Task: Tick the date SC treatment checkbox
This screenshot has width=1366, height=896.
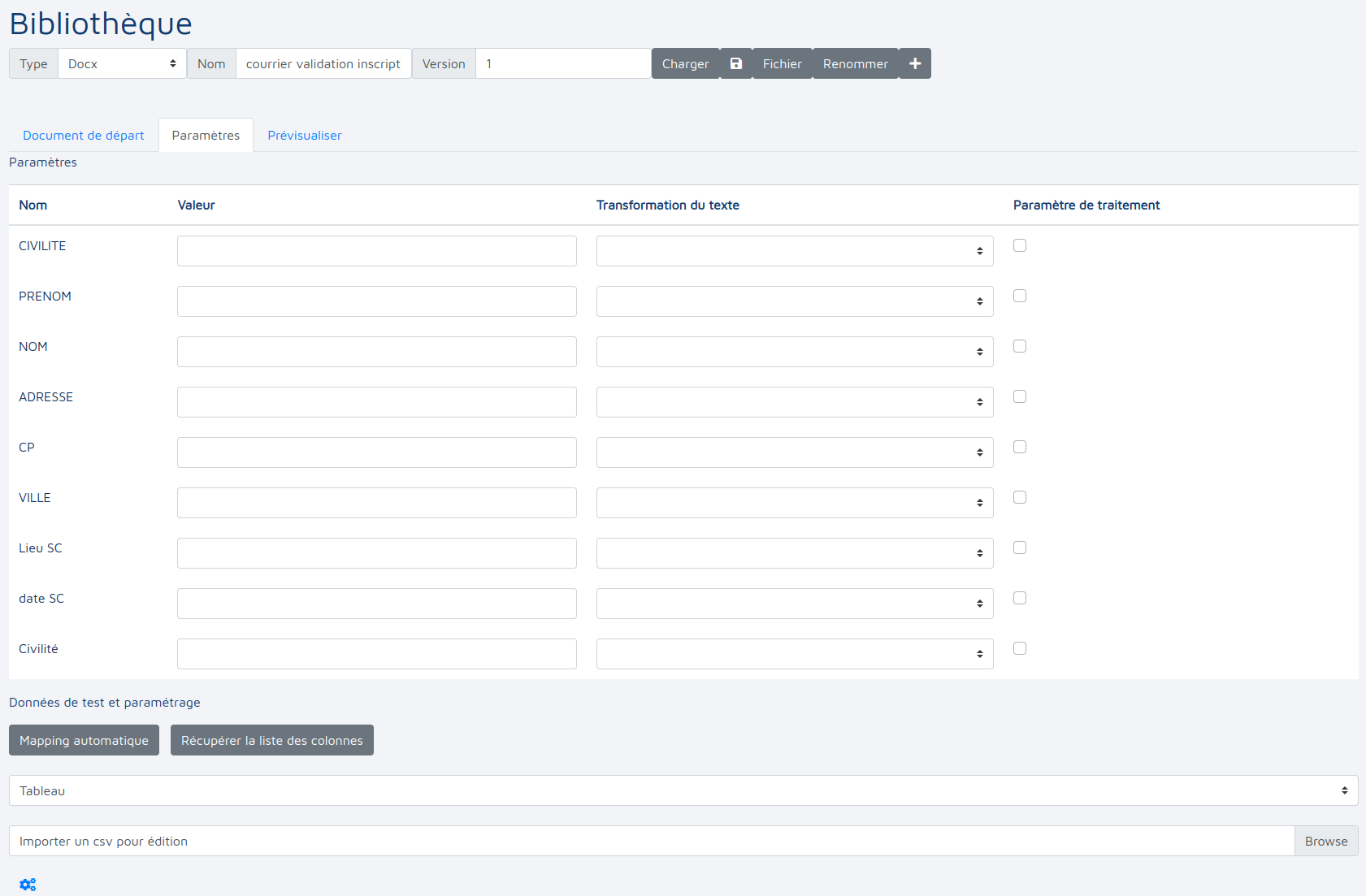Action: [x=1019, y=598]
